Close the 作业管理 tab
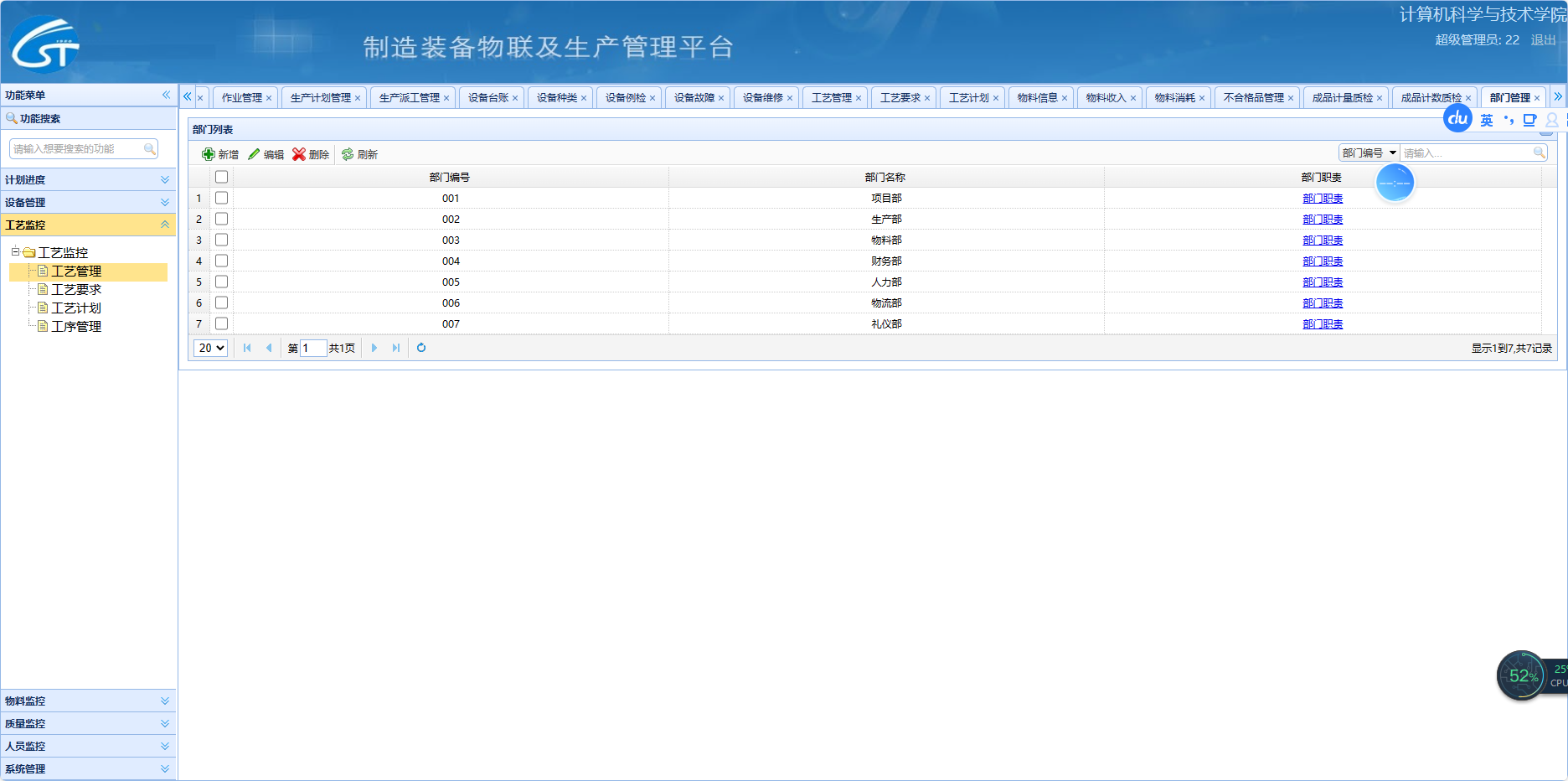 pyautogui.click(x=269, y=98)
